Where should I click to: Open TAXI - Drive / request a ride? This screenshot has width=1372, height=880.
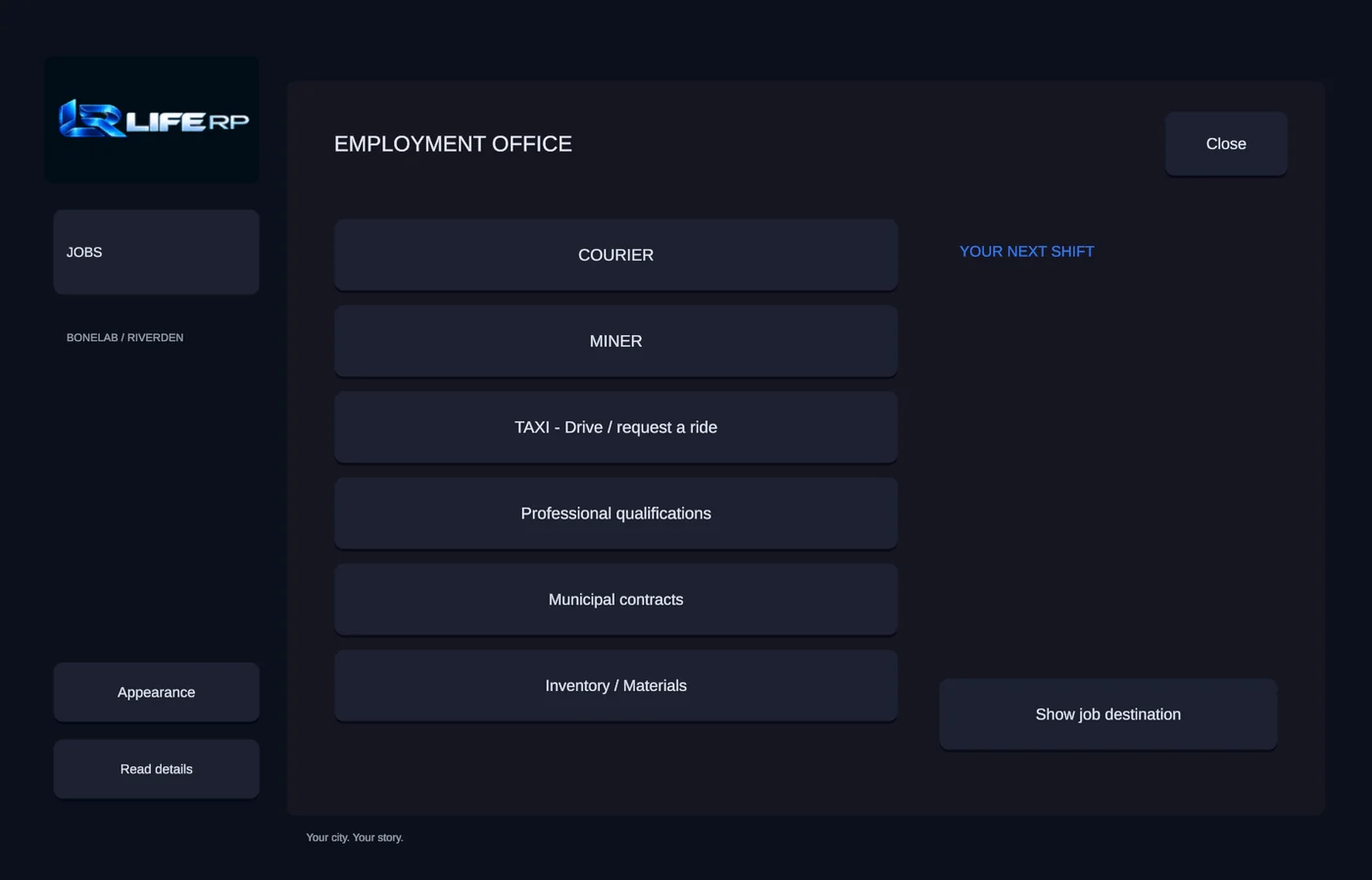click(615, 427)
